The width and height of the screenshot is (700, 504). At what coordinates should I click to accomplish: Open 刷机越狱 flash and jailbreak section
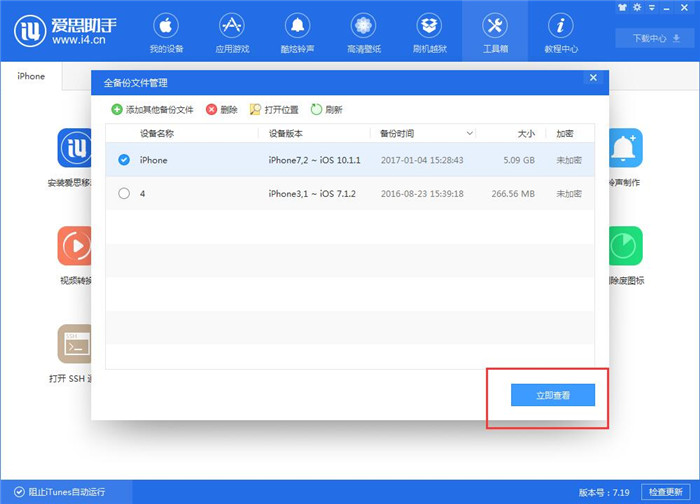tap(429, 33)
